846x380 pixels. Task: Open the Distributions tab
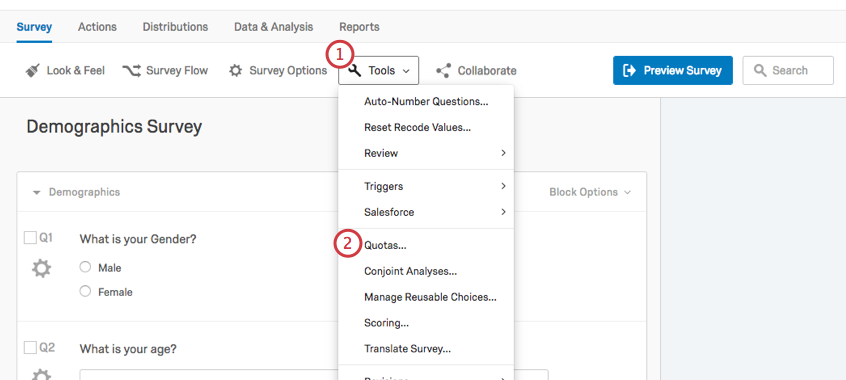pos(175,27)
